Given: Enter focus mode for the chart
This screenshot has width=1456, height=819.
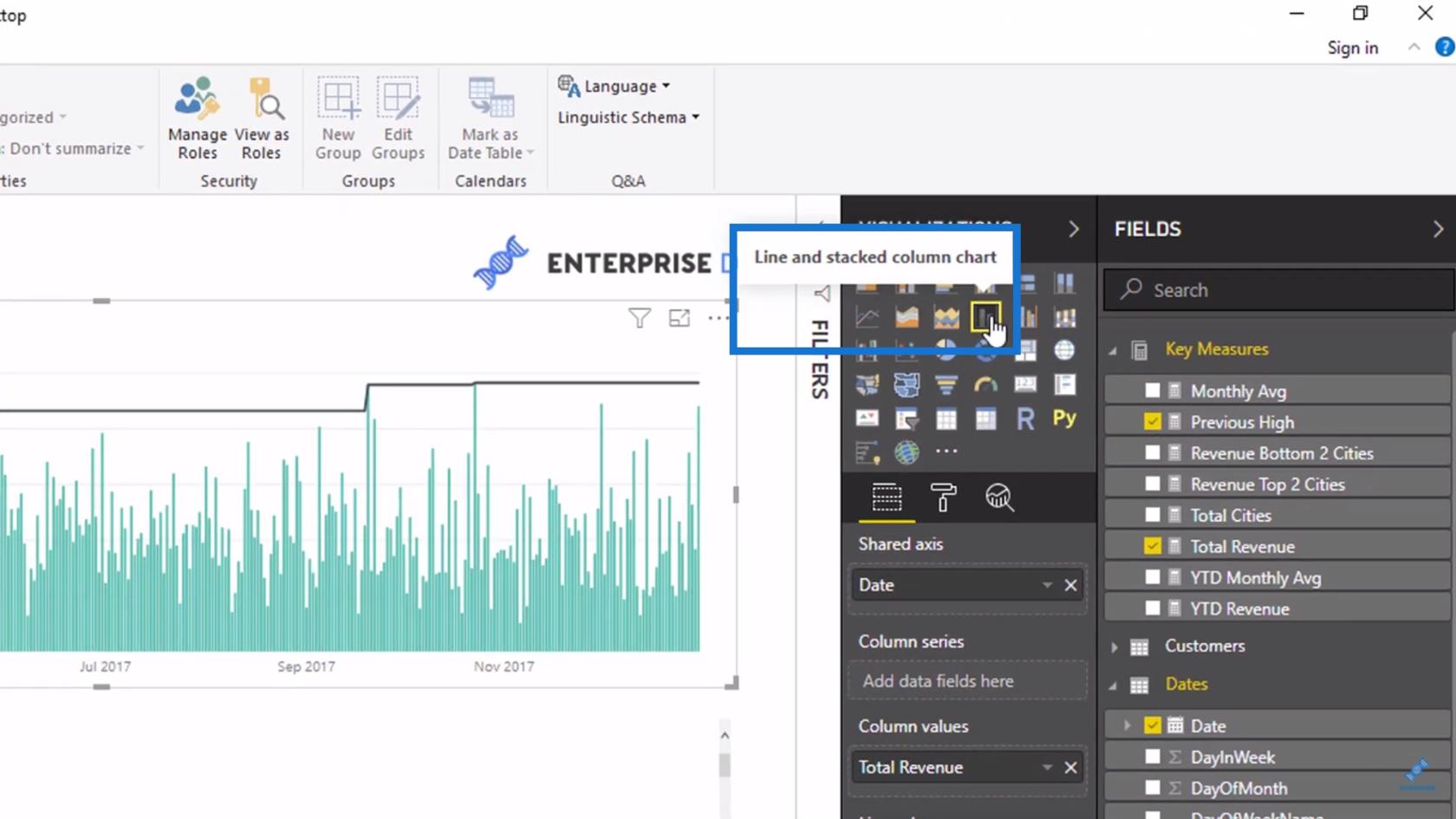Looking at the screenshot, I should coord(679,318).
